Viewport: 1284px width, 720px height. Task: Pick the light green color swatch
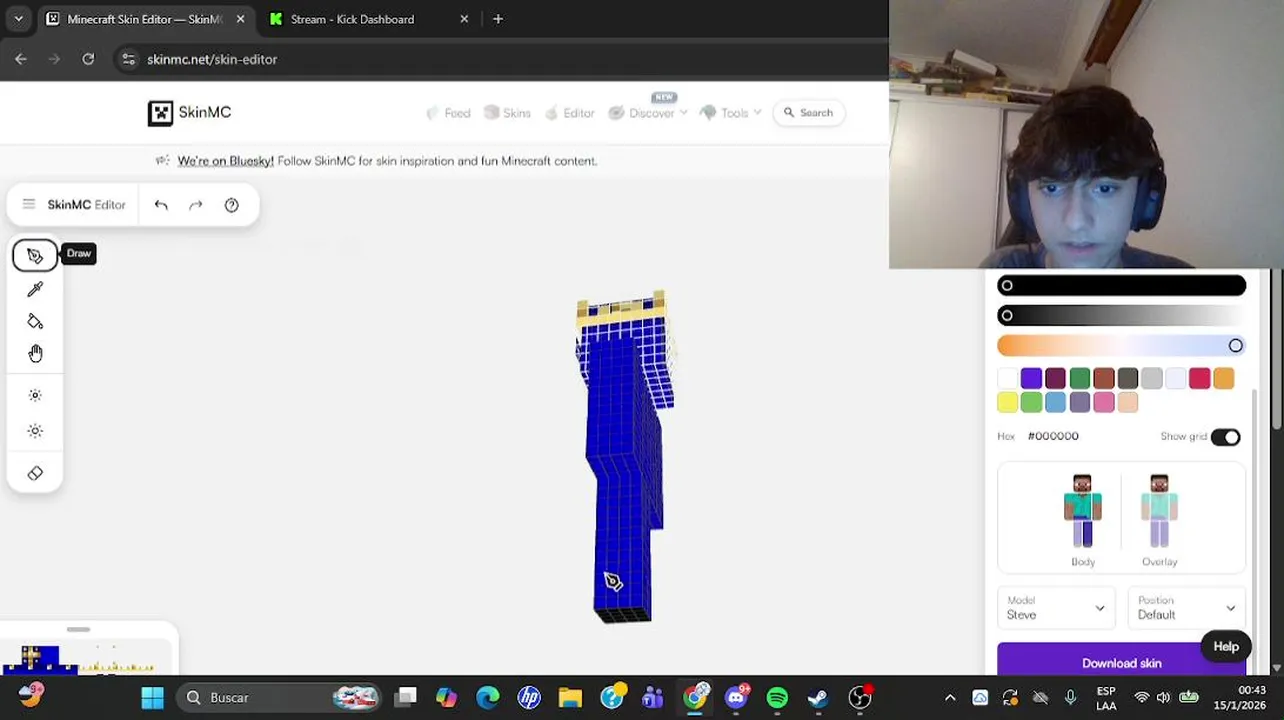point(1031,402)
